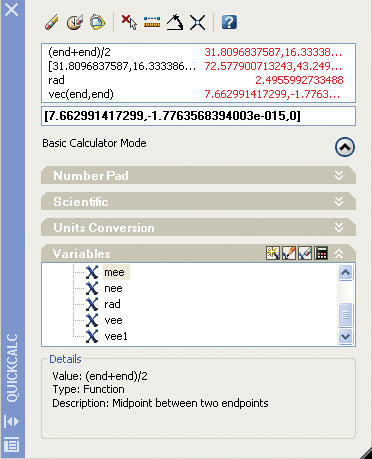Click the Clear eraser icon
The height and width of the screenshot is (459, 372).
pyautogui.click(x=52, y=23)
